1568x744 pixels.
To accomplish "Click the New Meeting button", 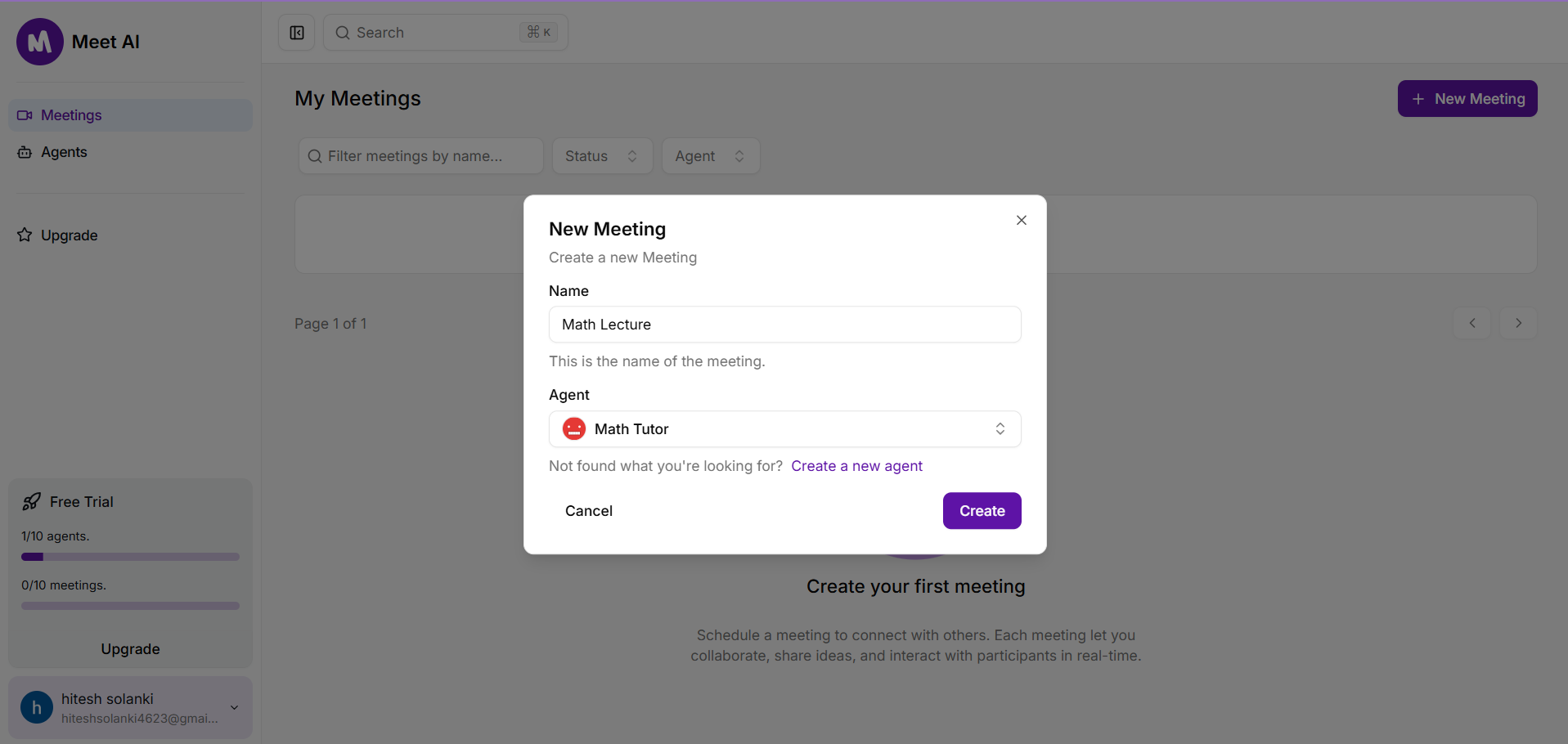I will [1467, 99].
